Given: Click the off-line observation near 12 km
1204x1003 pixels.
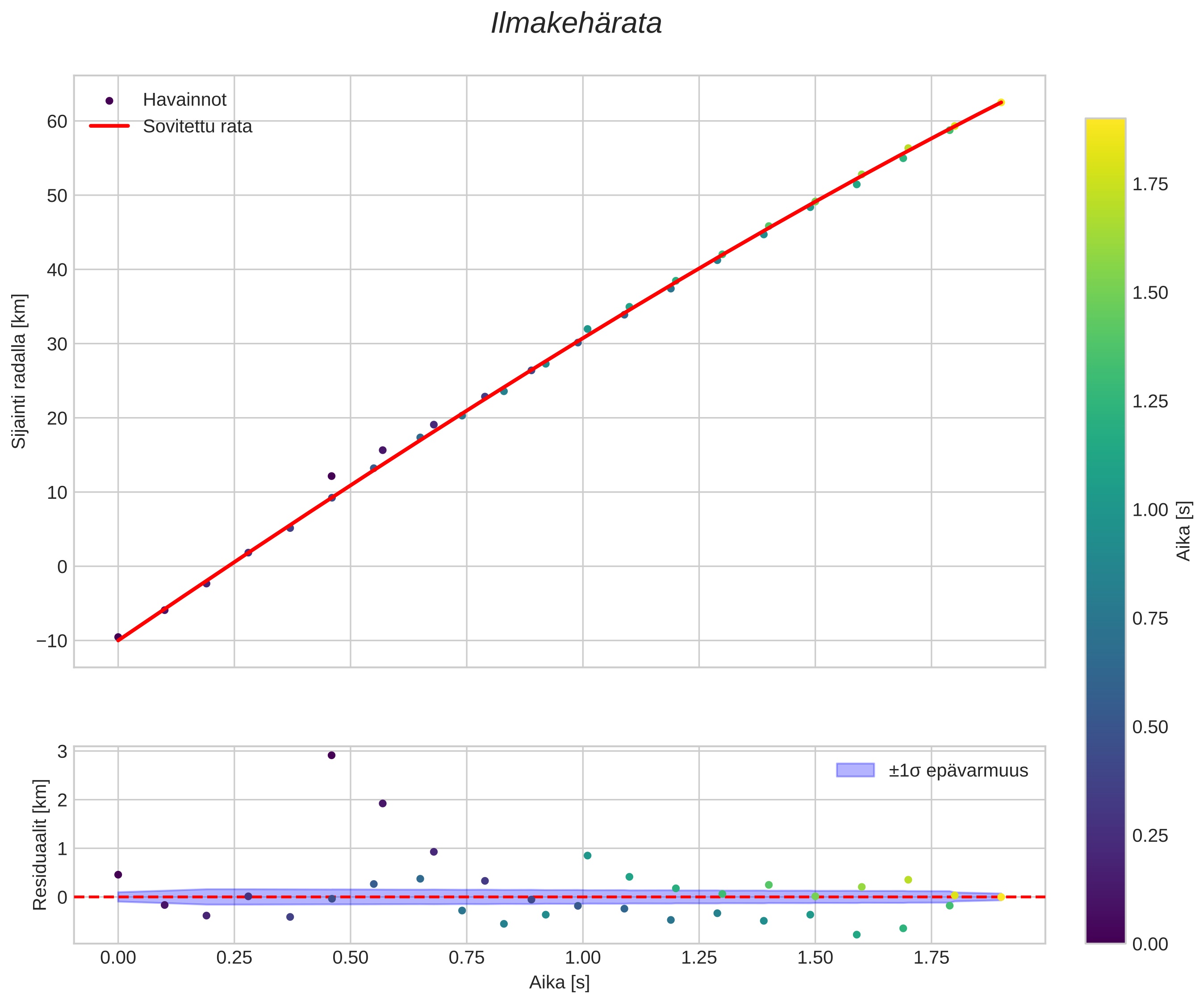Looking at the screenshot, I should (331, 476).
